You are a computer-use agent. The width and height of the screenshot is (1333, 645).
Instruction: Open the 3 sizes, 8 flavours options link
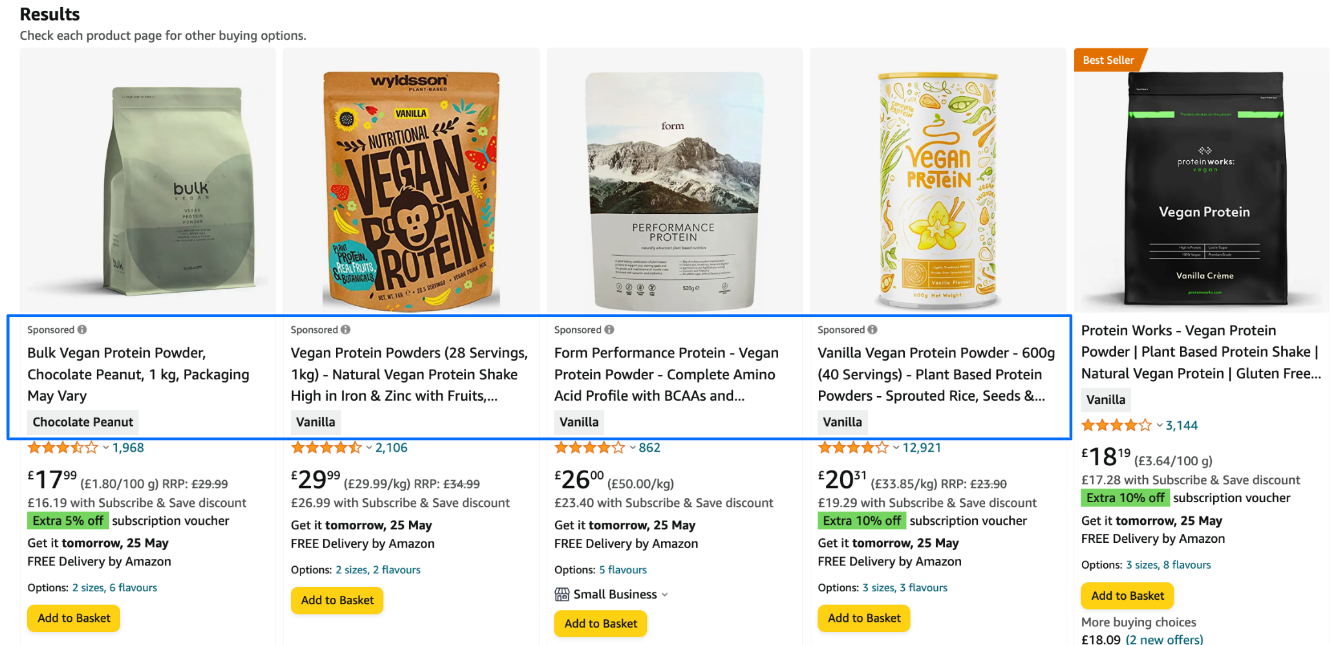(x=1168, y=564)
